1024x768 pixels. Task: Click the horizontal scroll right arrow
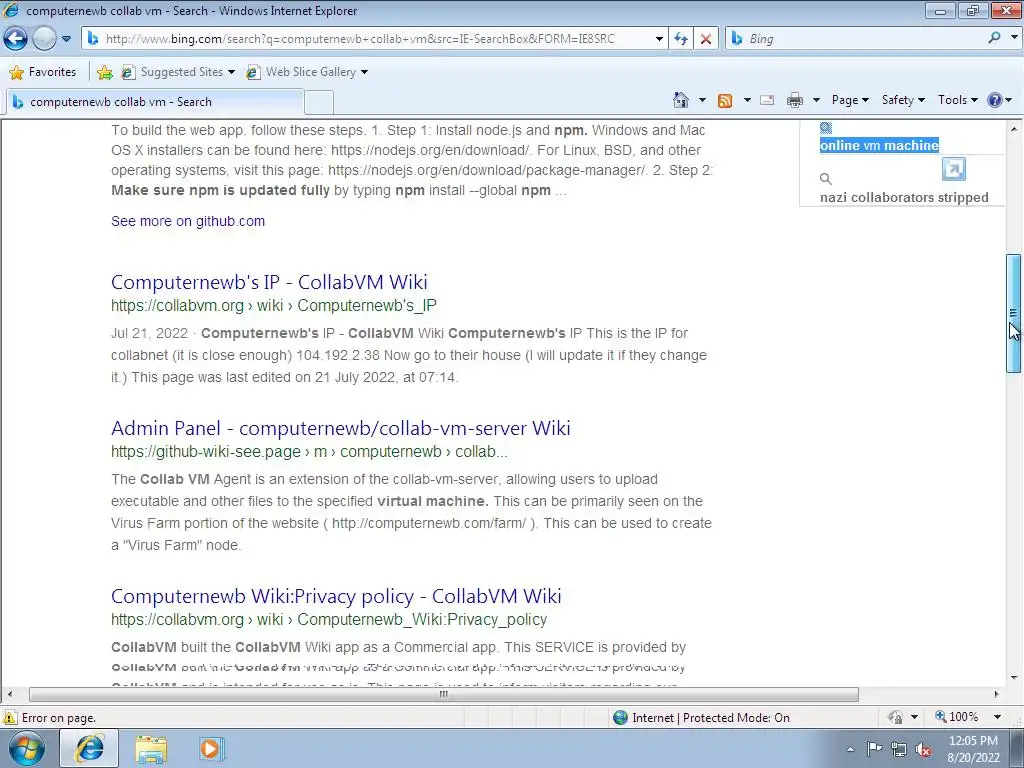(997, 694)
